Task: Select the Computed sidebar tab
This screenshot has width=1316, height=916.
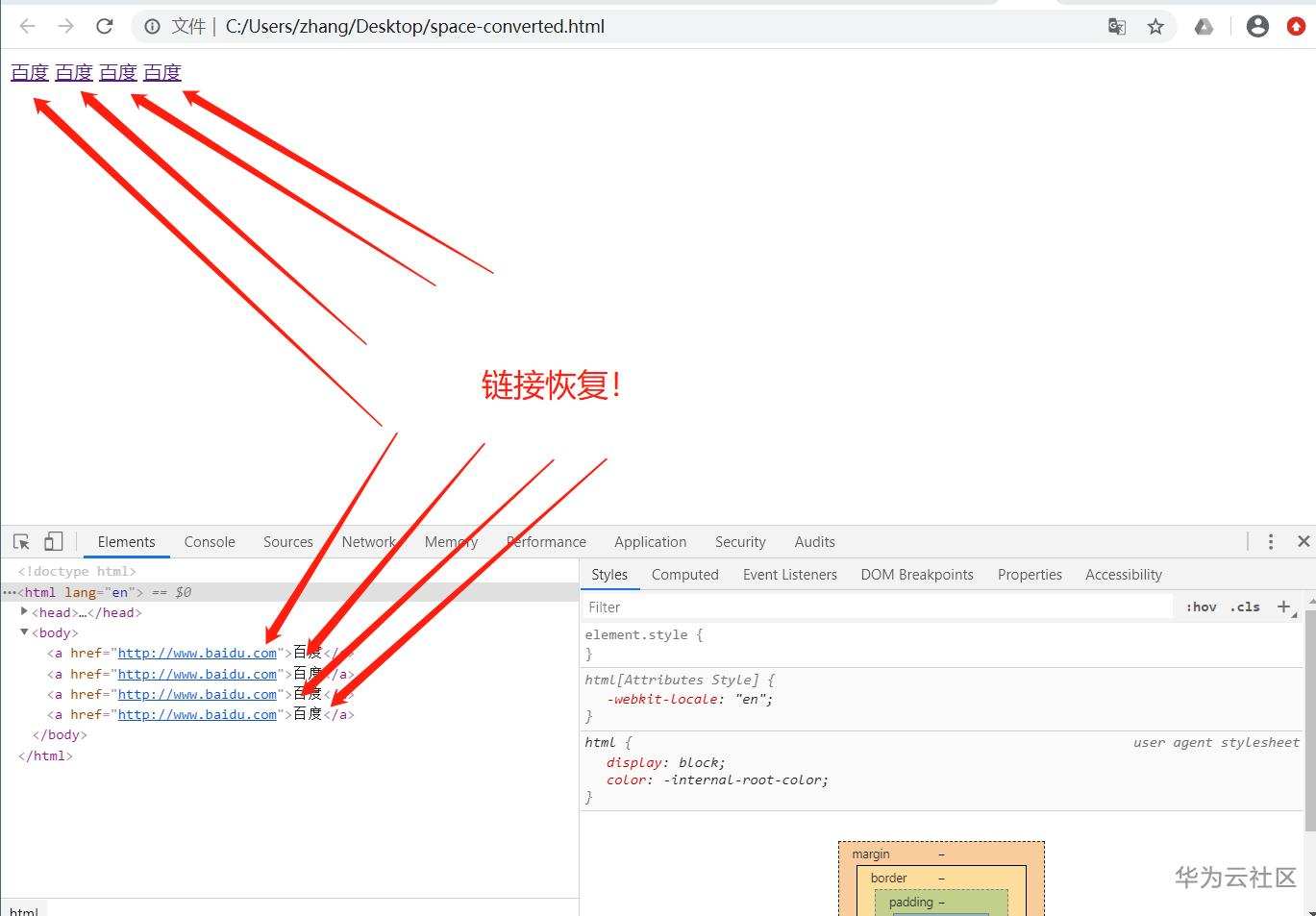Action: coord(685,575)
